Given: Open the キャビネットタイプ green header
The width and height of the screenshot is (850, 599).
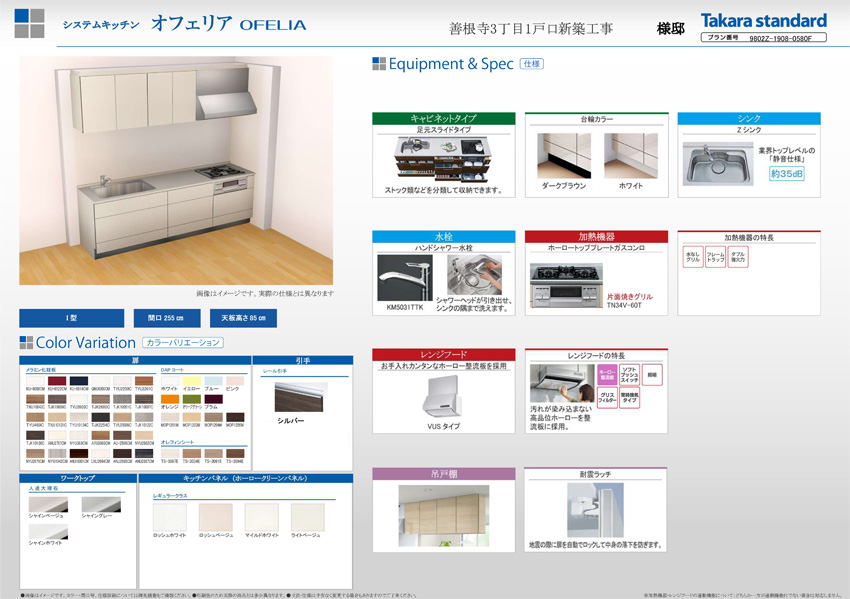Looking at the screenshot, I should click(x=443, y=118).
